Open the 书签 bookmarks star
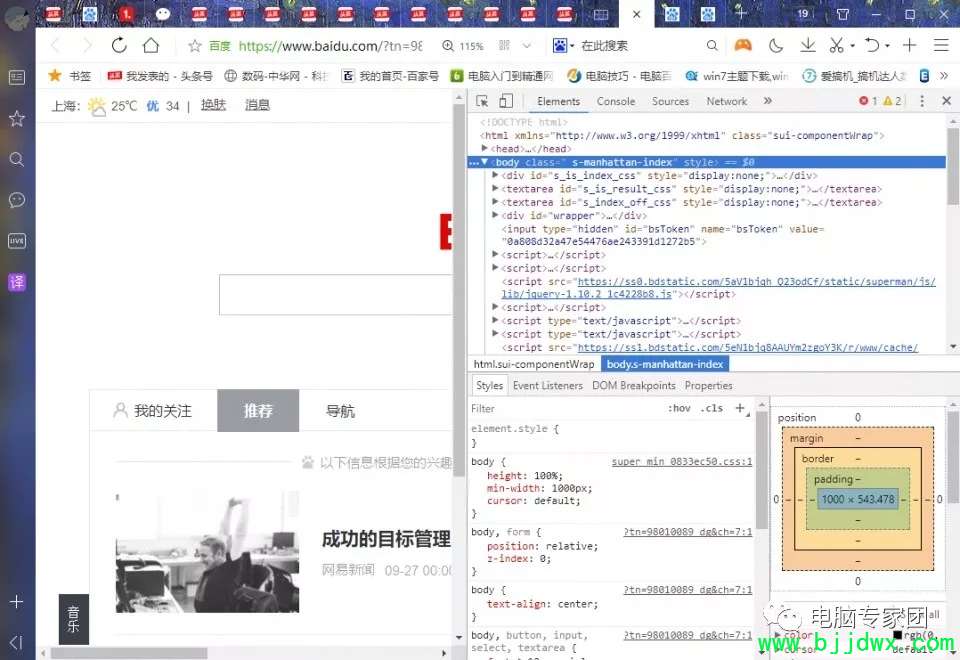960x660 pixels. (70, 76)
